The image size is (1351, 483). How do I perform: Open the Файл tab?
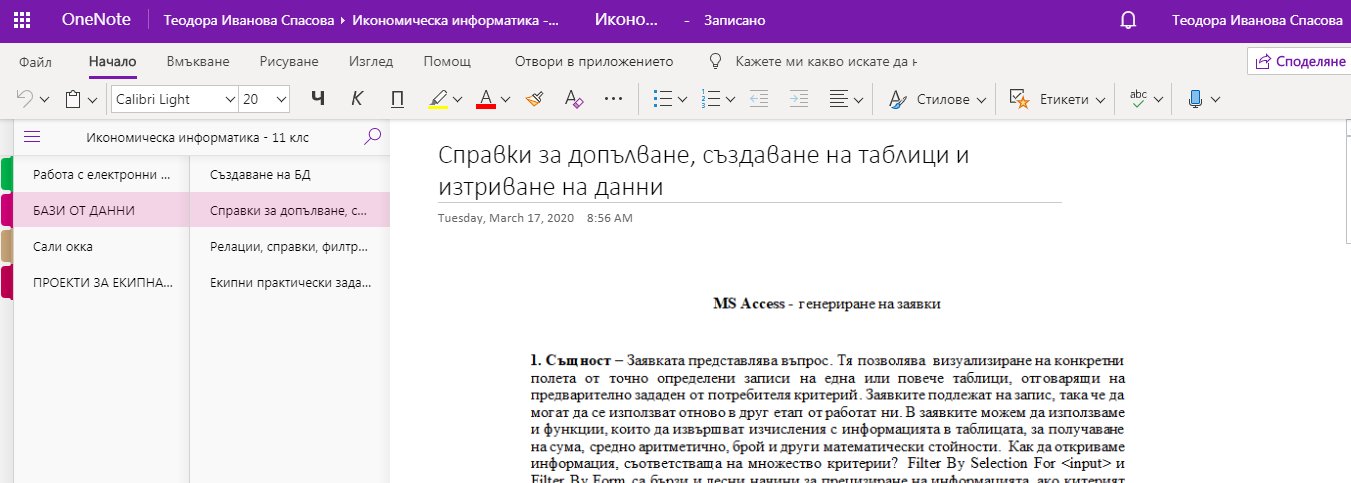[x=36, y=61]
